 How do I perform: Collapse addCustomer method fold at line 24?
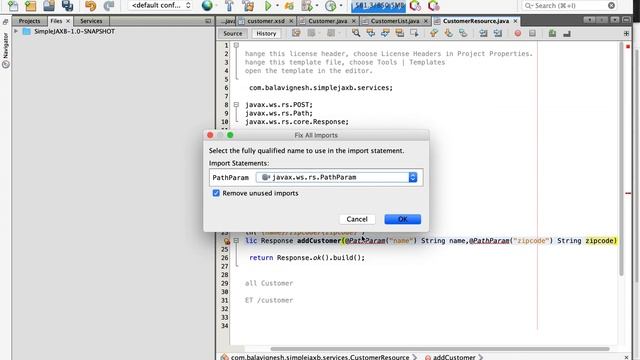pos(236,241)
